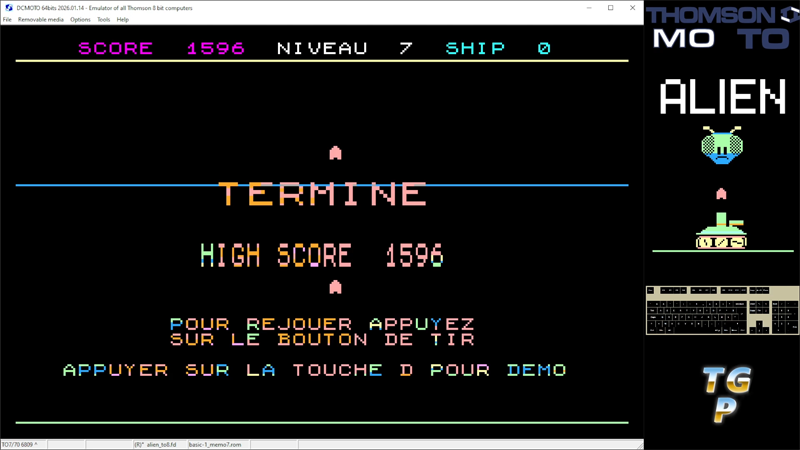Click the alien_to8.fd status bar entry

click(155, 444)
